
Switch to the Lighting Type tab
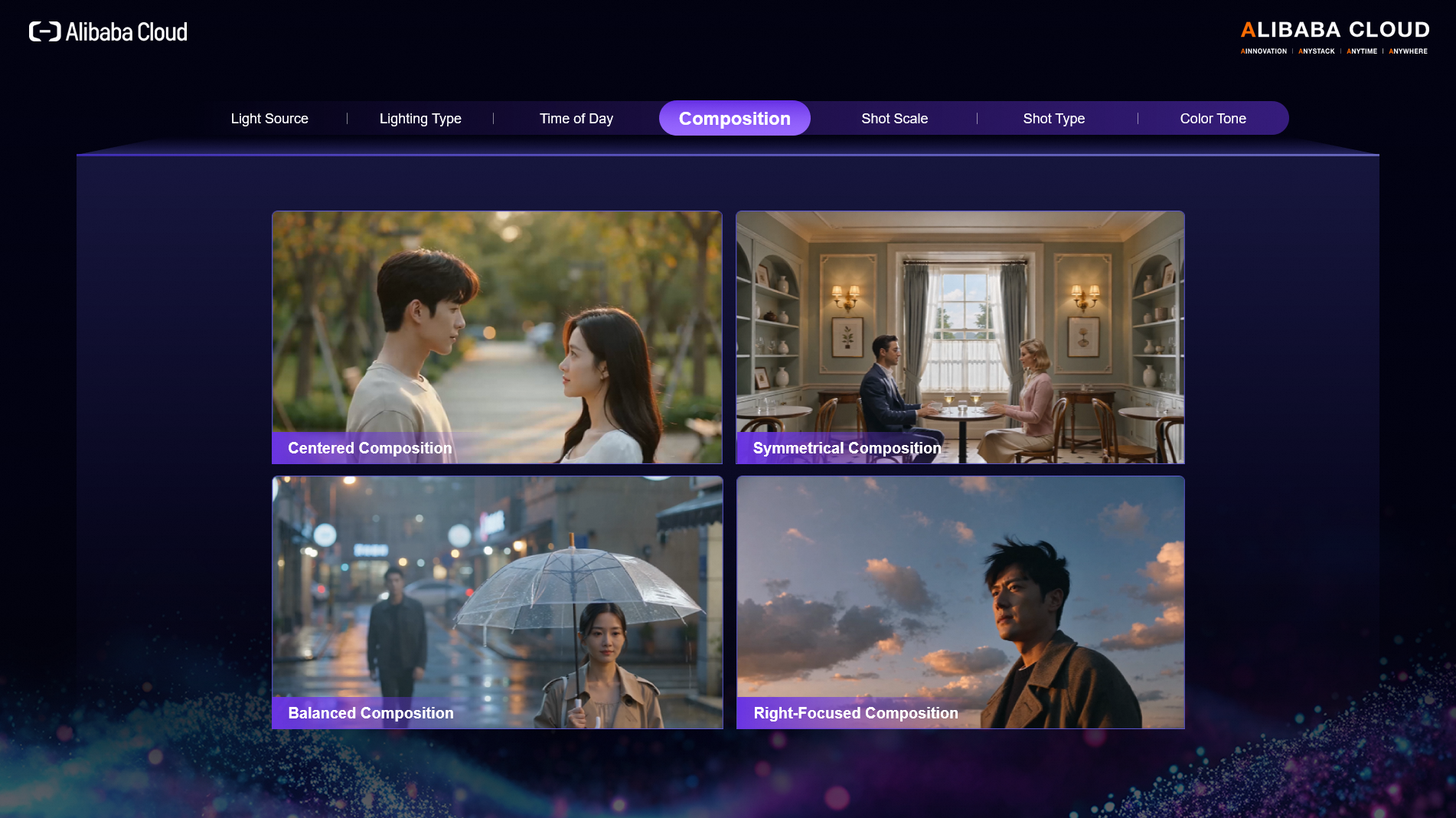pyautogui.click(x=420, y=119)
